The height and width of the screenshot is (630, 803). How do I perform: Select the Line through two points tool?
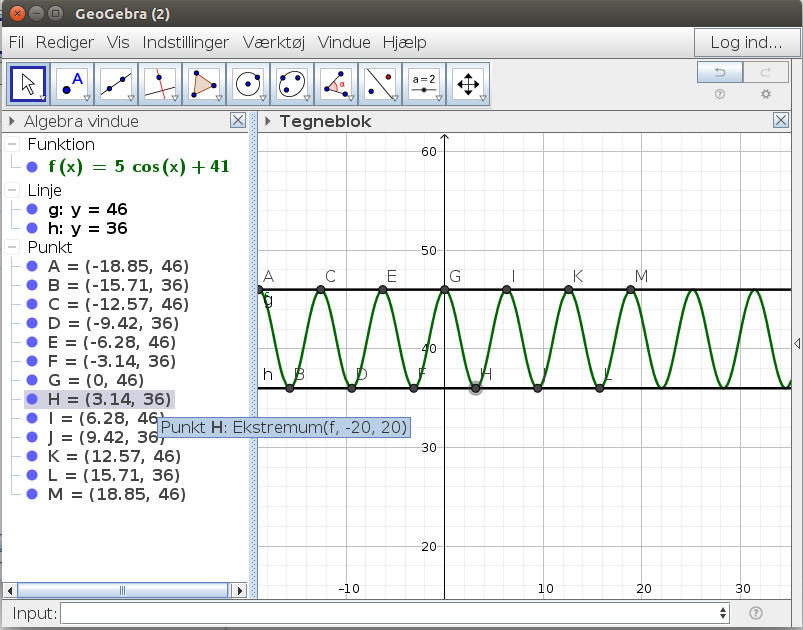coord(116,84)
